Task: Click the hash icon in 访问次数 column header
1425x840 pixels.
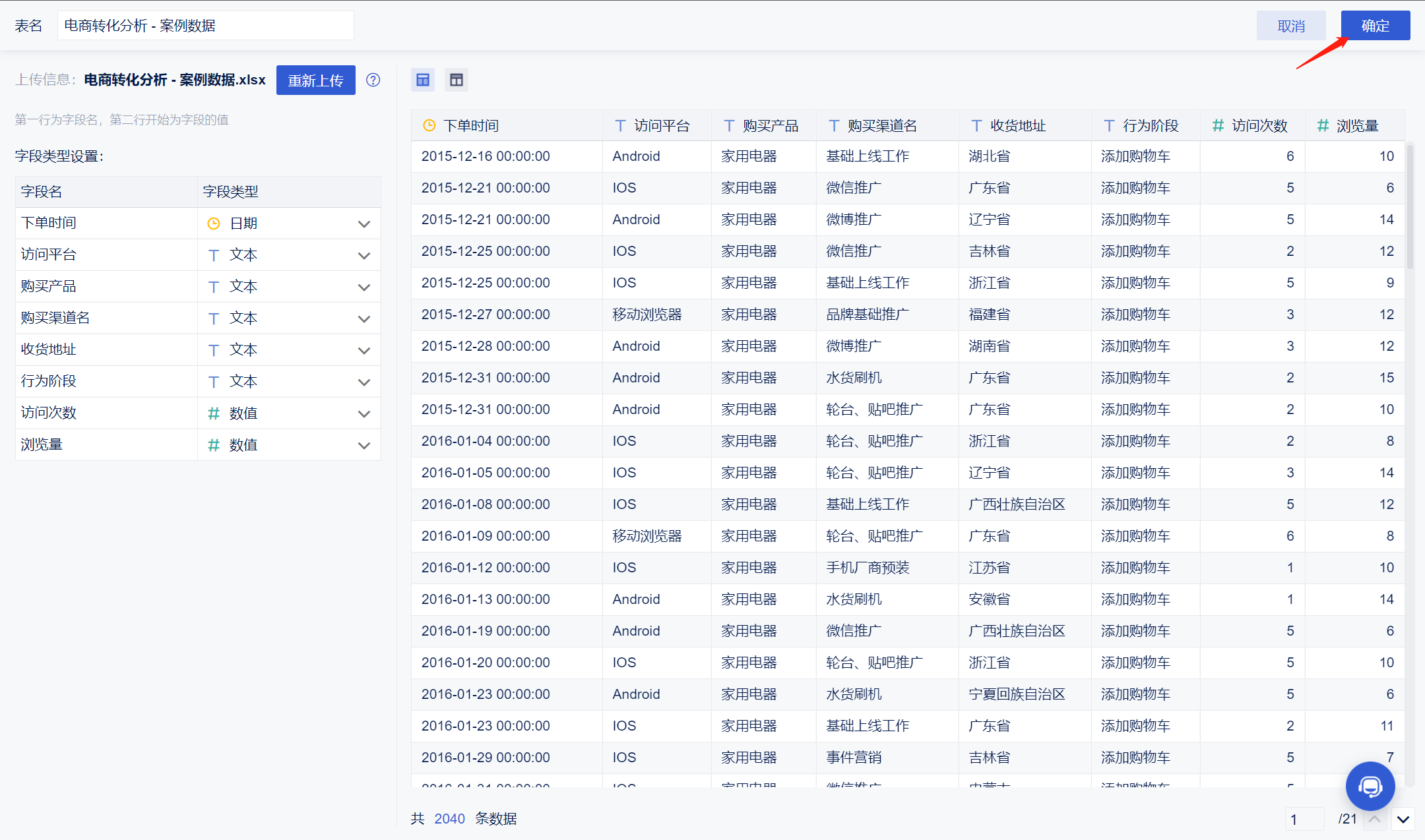Action: pyautogui.click(x=1218, y=125)
